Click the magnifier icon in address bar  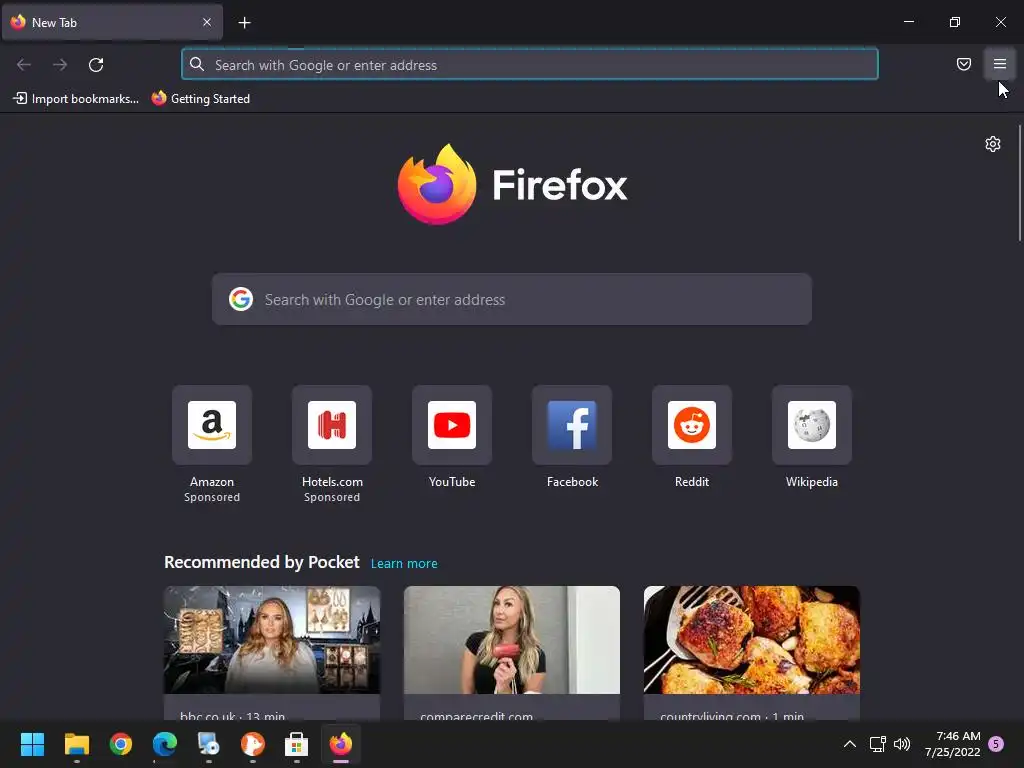click(197, 64)
